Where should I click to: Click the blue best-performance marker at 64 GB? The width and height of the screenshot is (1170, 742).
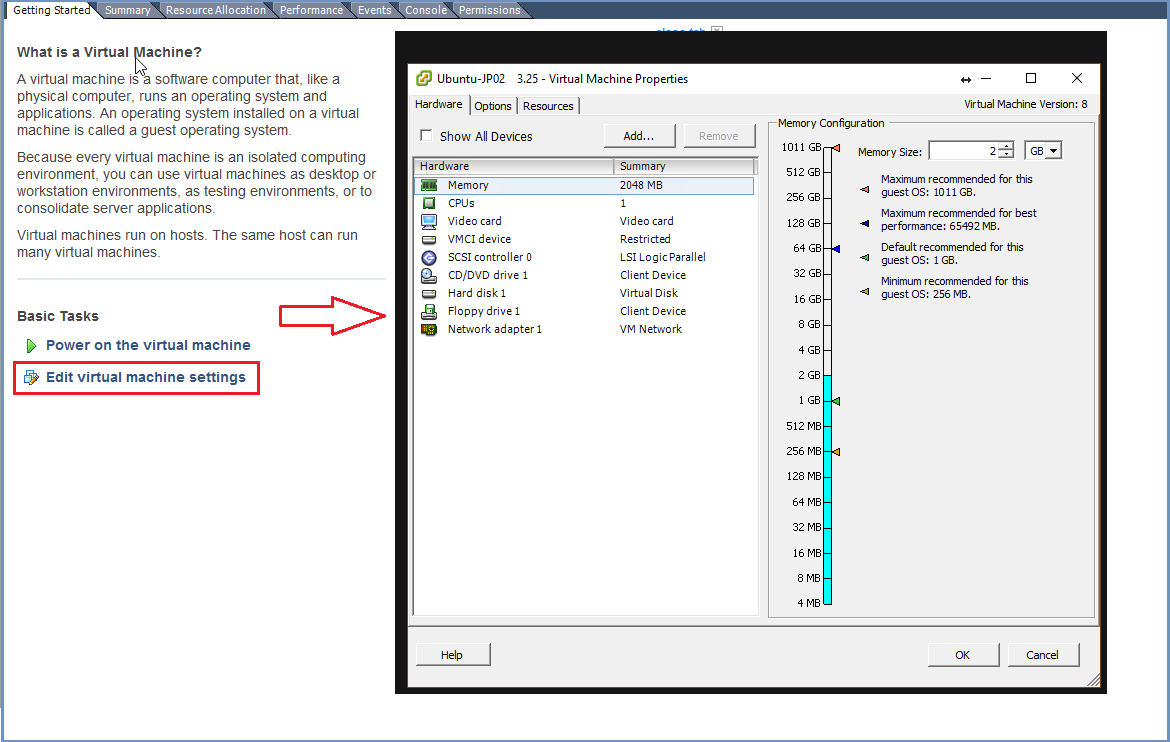tap(836, 249)
